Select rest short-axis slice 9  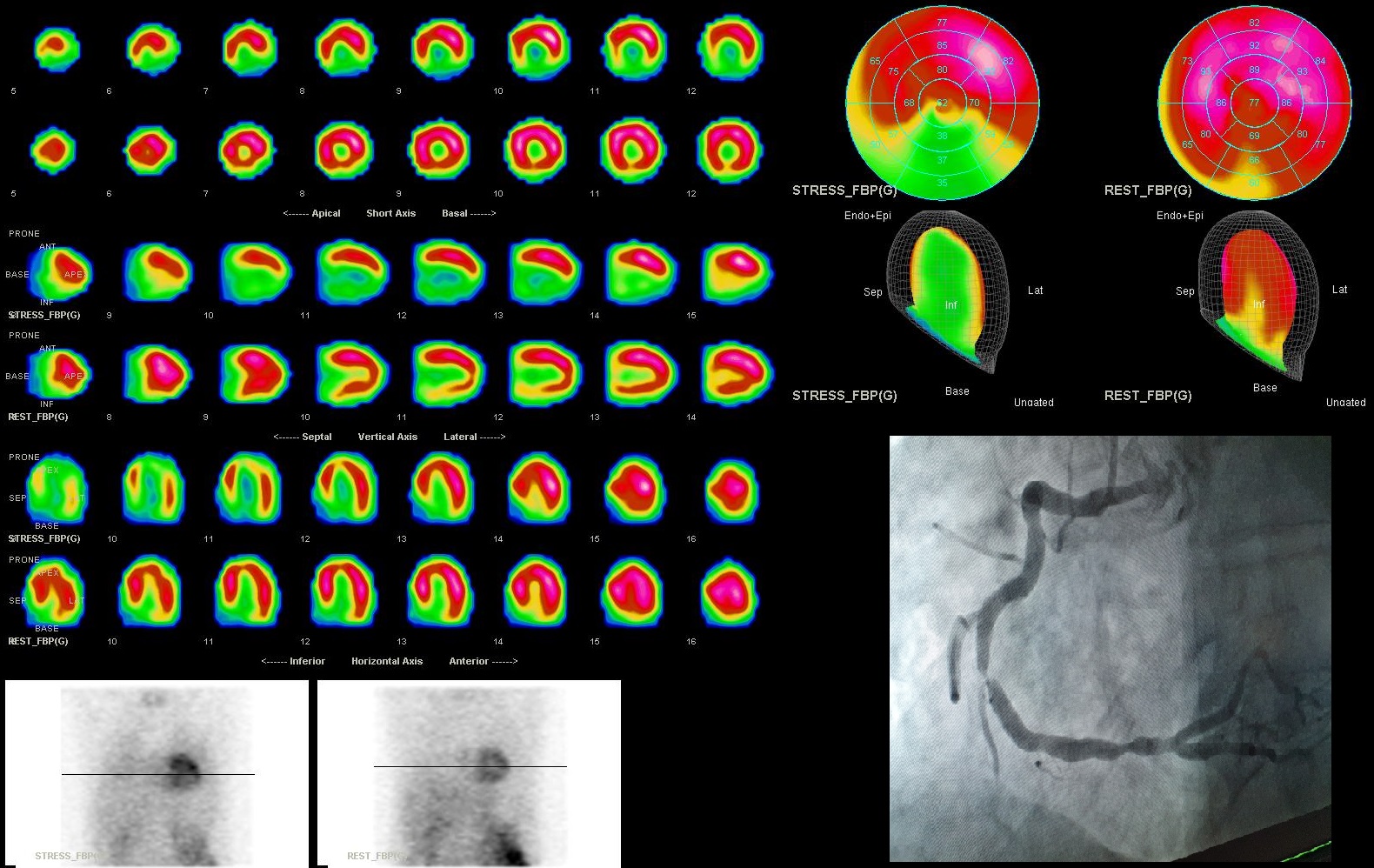point(439,150)
